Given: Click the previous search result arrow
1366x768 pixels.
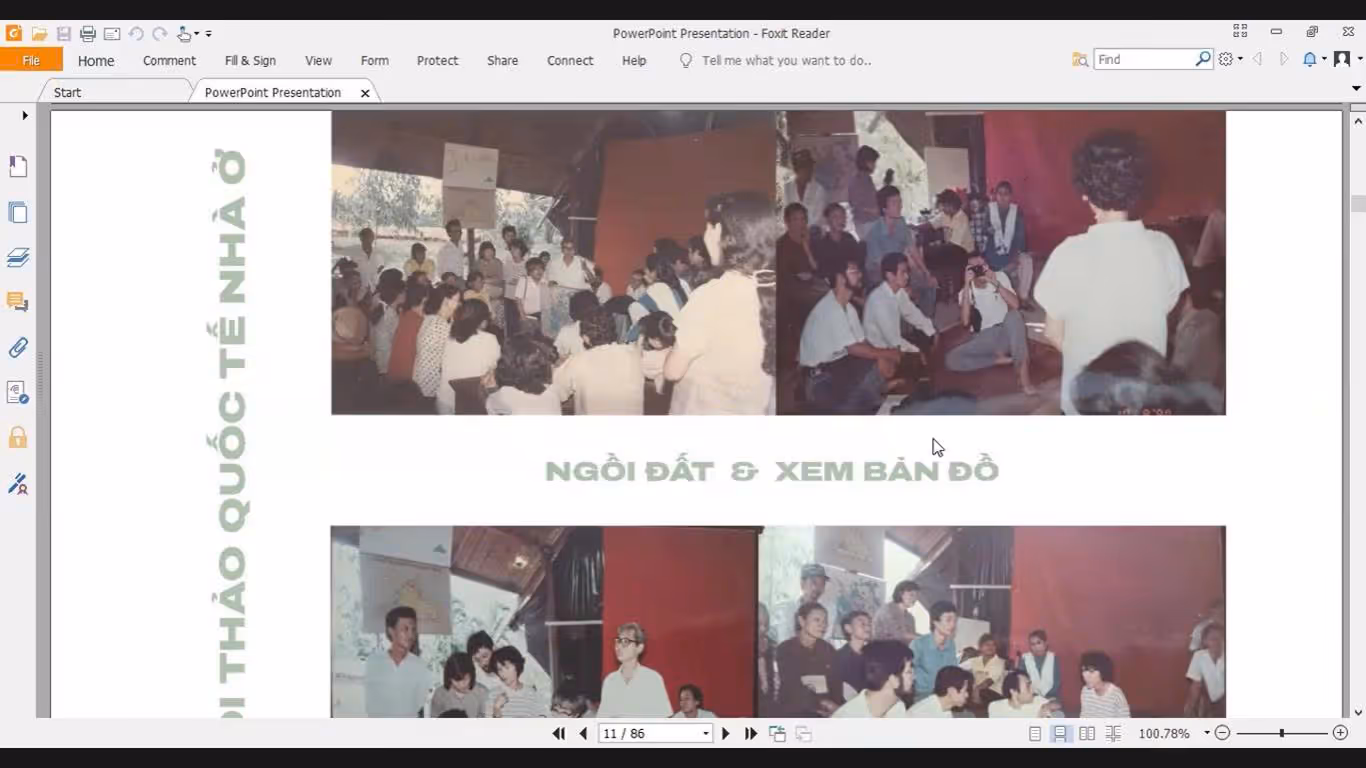Looking at the screenshot, I should [x=1258, y=60].
